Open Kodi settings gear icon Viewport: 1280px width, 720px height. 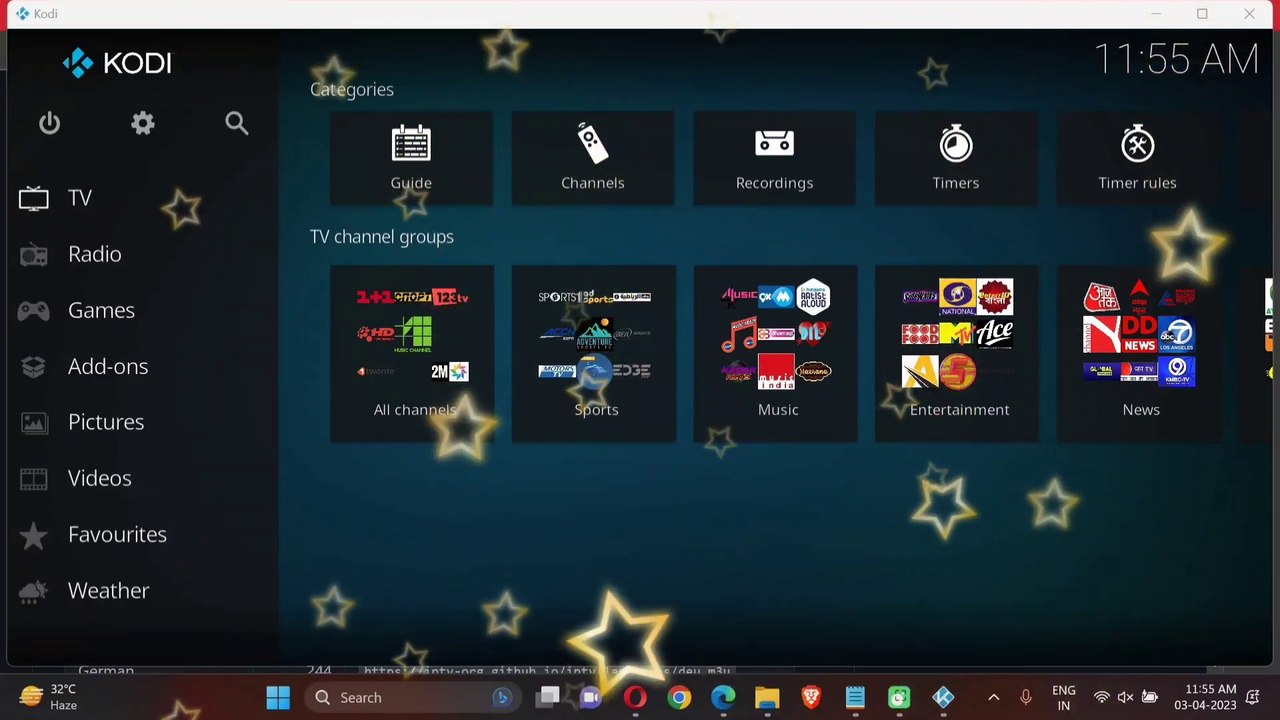coord(143,123)
